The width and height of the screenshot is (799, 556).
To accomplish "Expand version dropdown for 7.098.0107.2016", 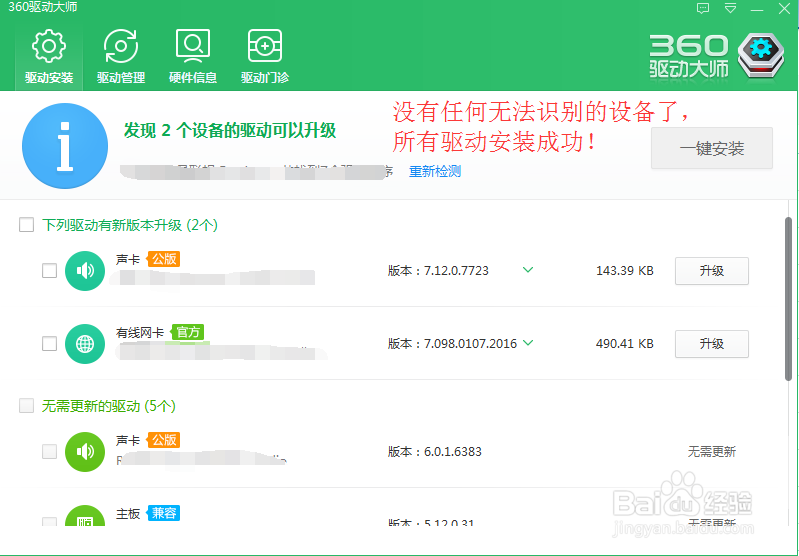I will tap(528, 342).
